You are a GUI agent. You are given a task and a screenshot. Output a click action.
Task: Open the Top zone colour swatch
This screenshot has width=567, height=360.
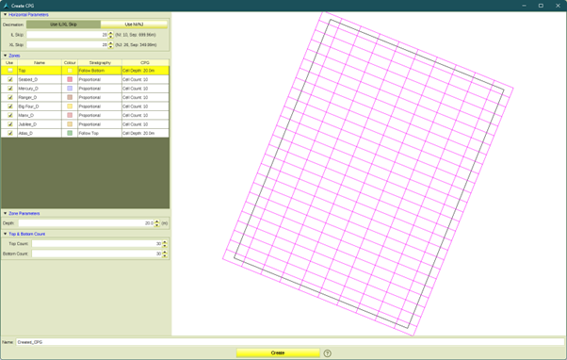70,70
